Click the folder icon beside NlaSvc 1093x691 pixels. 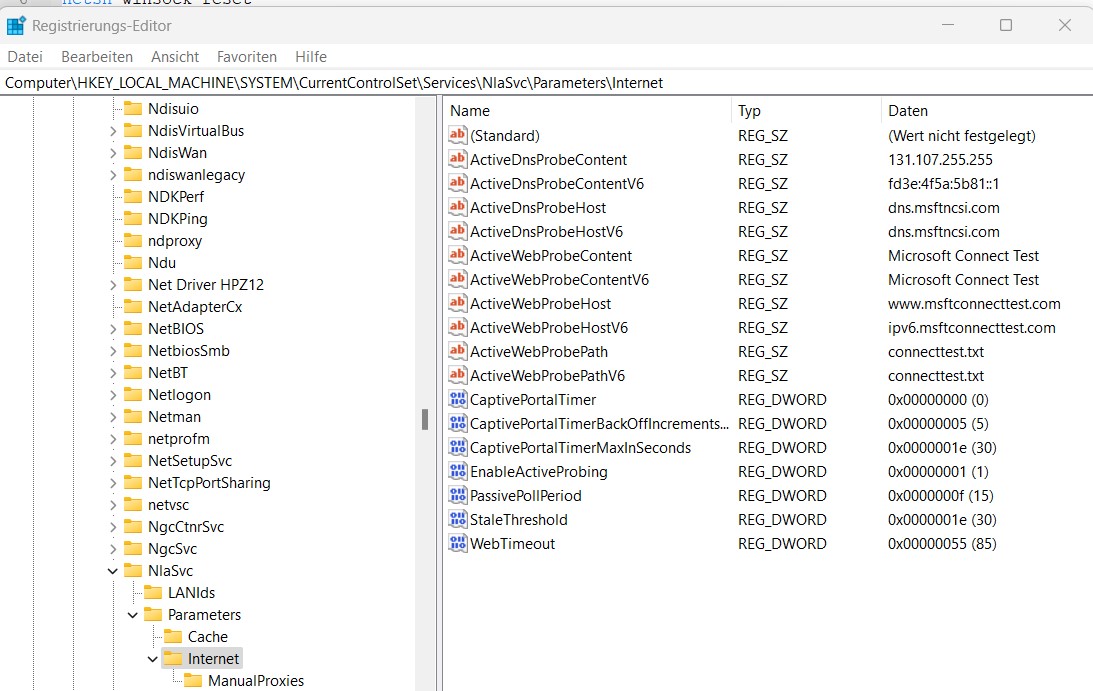coord(132,570)
